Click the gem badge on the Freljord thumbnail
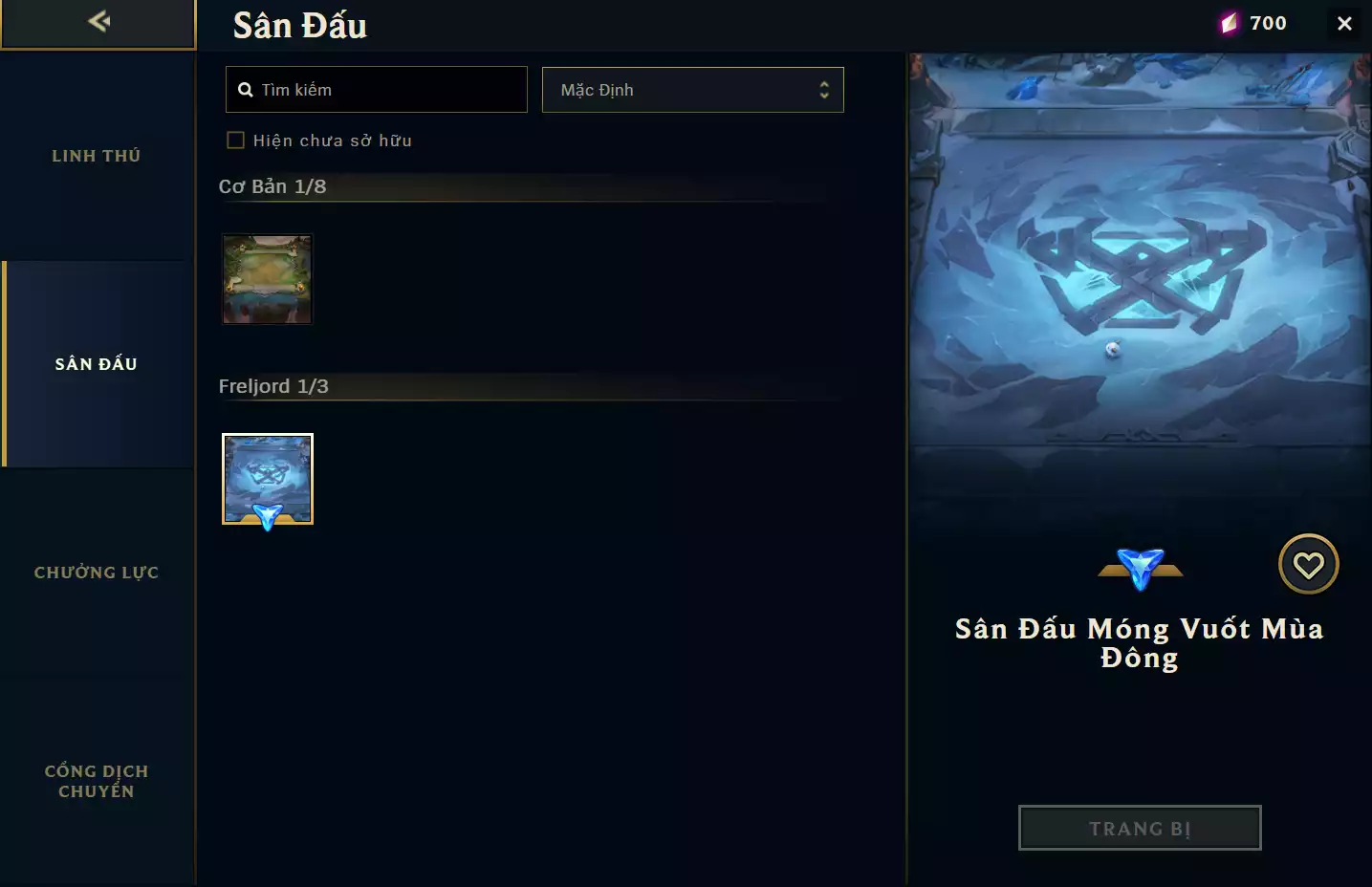This screenshot has width=1372, height=887. pyautogui.click(x=268, y=517)
